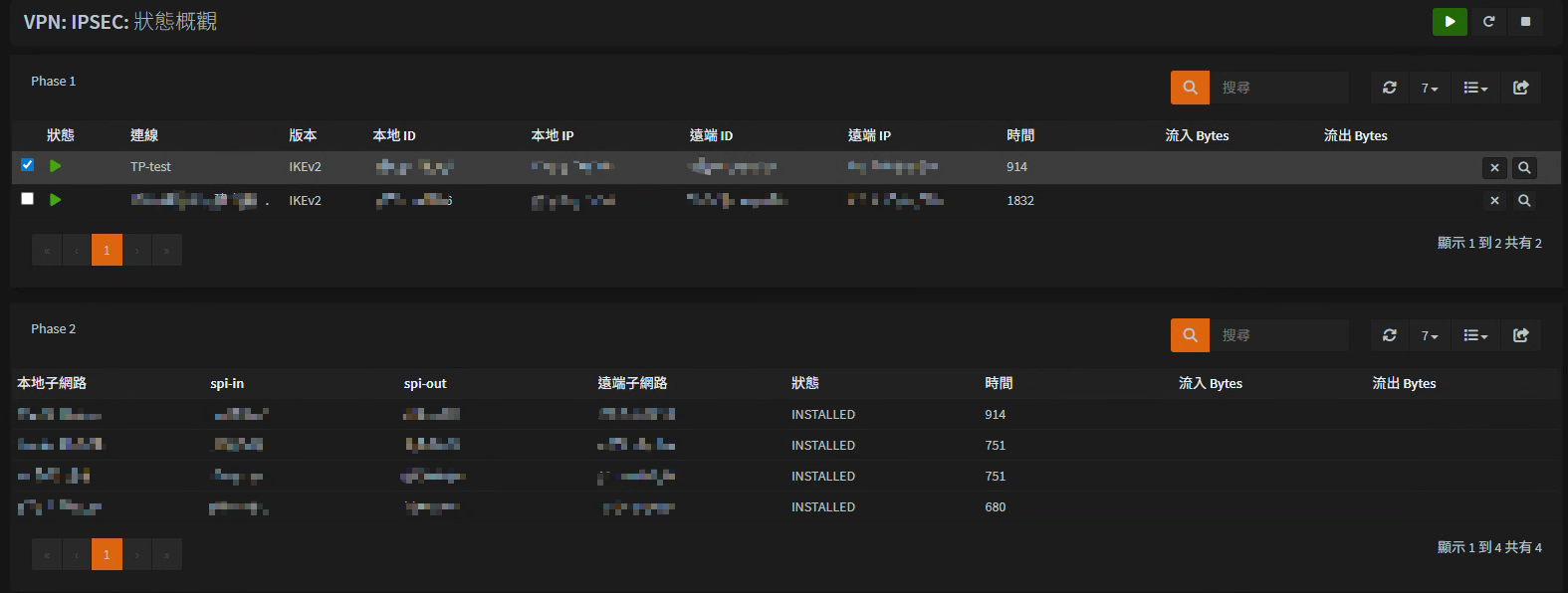Click the Phase 2 search icon
This screenshot has height=593, width=1568.
(x=1190, y=335)
